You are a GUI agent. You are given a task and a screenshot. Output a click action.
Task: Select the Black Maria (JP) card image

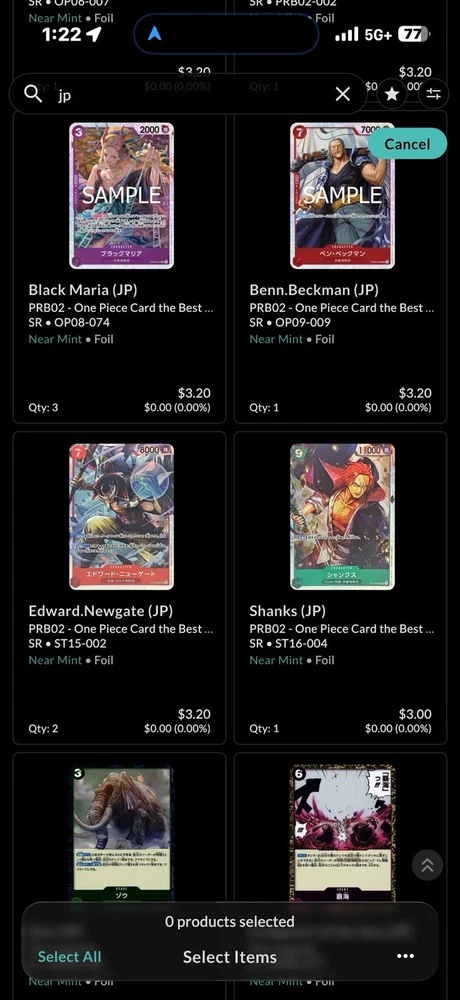coord(121,196)
